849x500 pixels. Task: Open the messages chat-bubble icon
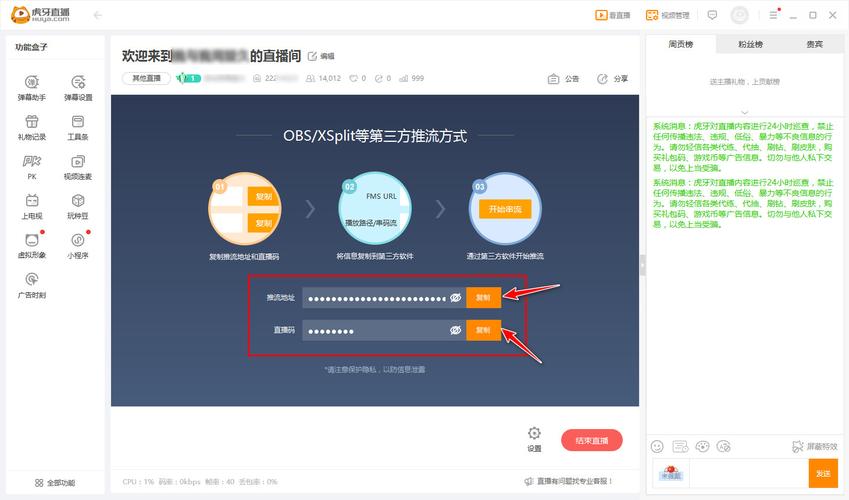point(713,15)
